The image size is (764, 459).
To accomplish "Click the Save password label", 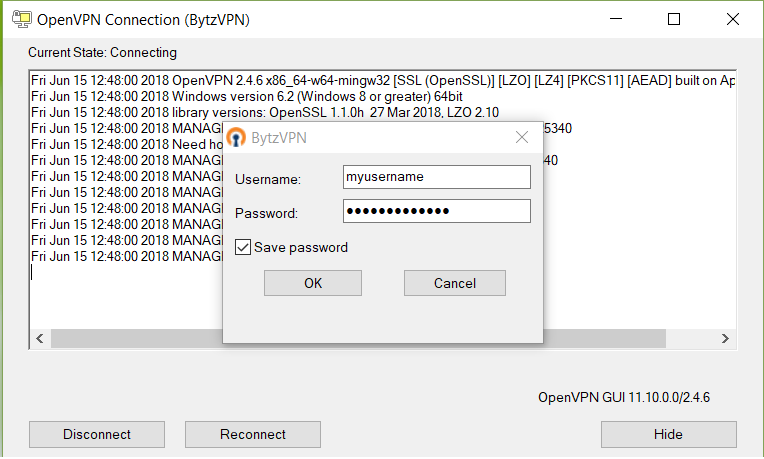I will 301,248.
